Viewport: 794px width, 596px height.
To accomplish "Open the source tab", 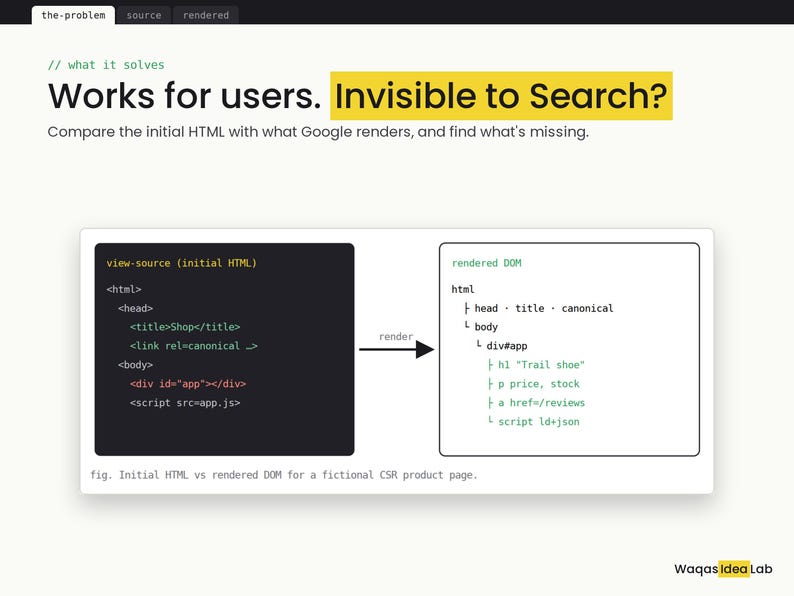I will click(x=144, y=15).
